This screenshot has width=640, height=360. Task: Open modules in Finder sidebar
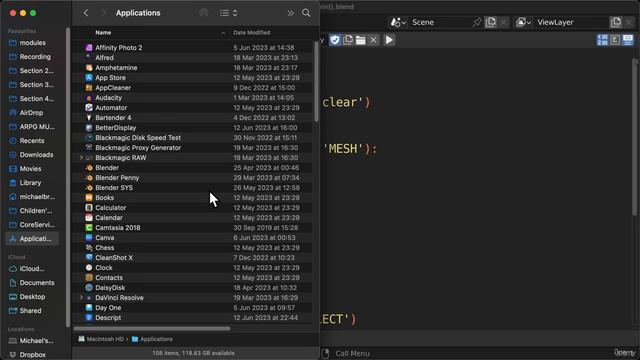tap(32, 43)
